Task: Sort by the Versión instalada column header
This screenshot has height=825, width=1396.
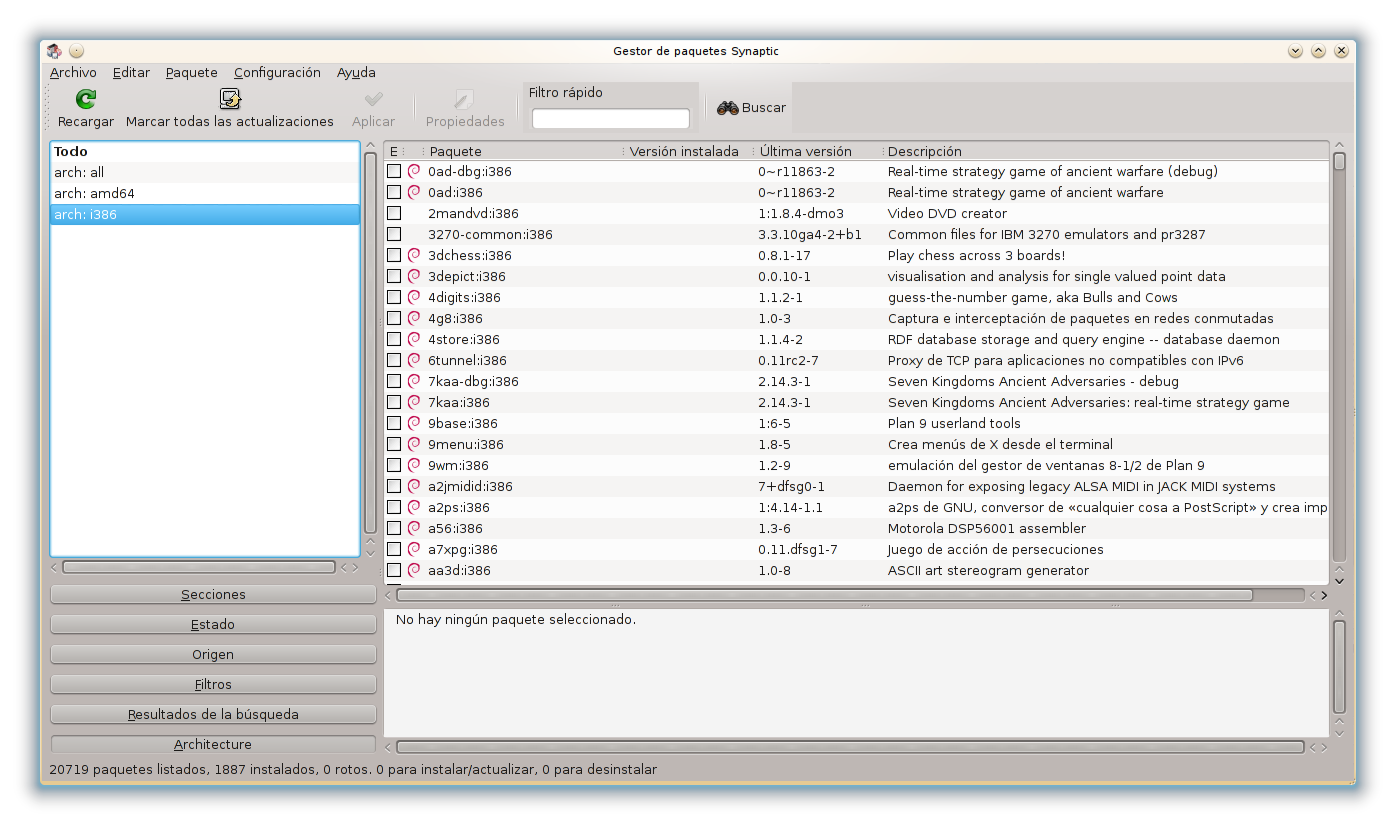Action: 687,151
